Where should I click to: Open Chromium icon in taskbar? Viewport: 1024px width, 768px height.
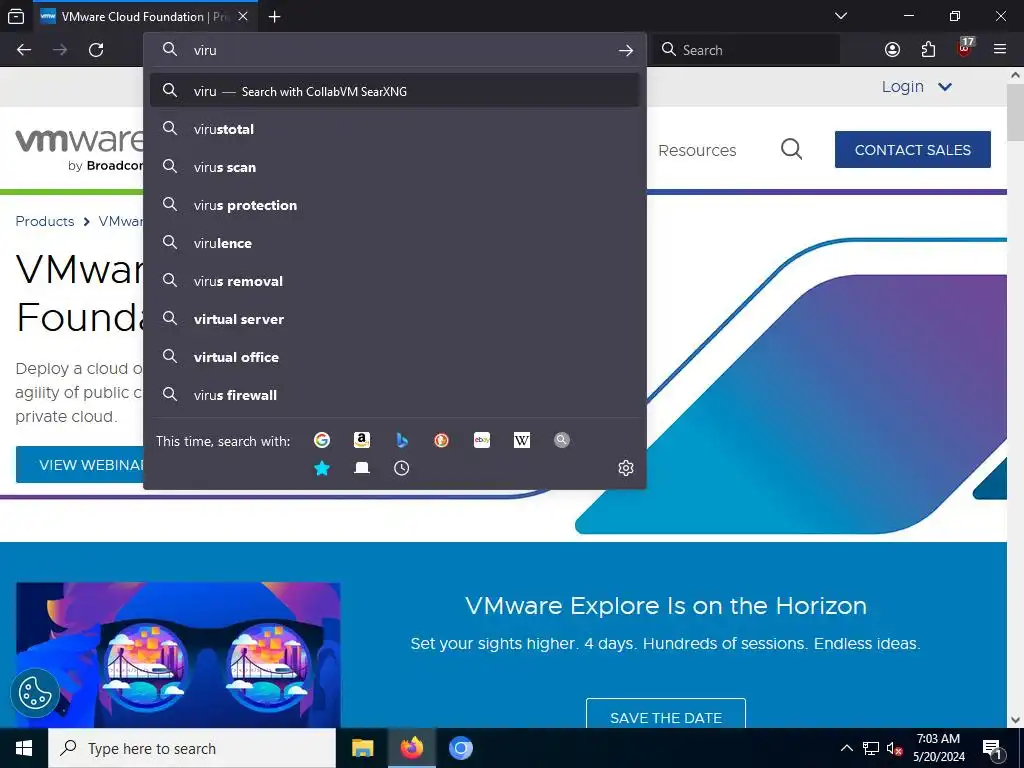pos(460,748)
